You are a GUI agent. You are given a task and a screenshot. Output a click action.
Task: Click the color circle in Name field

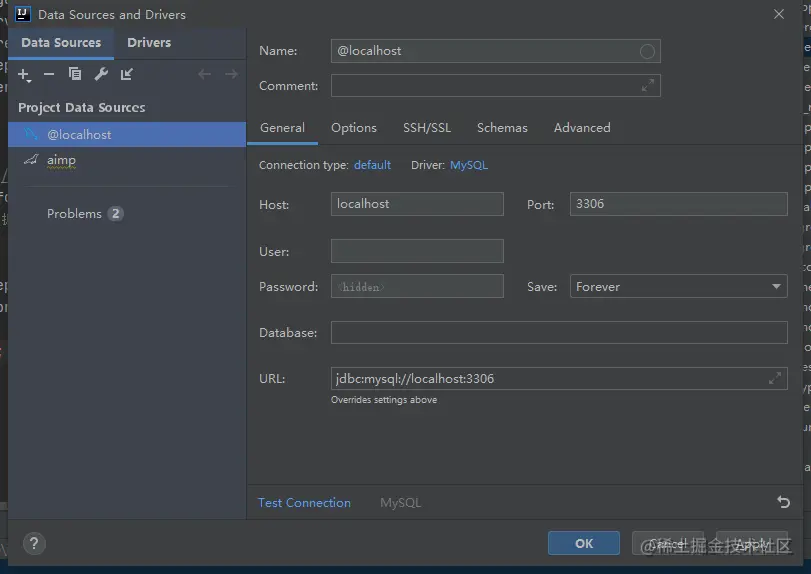click(647, 51)
